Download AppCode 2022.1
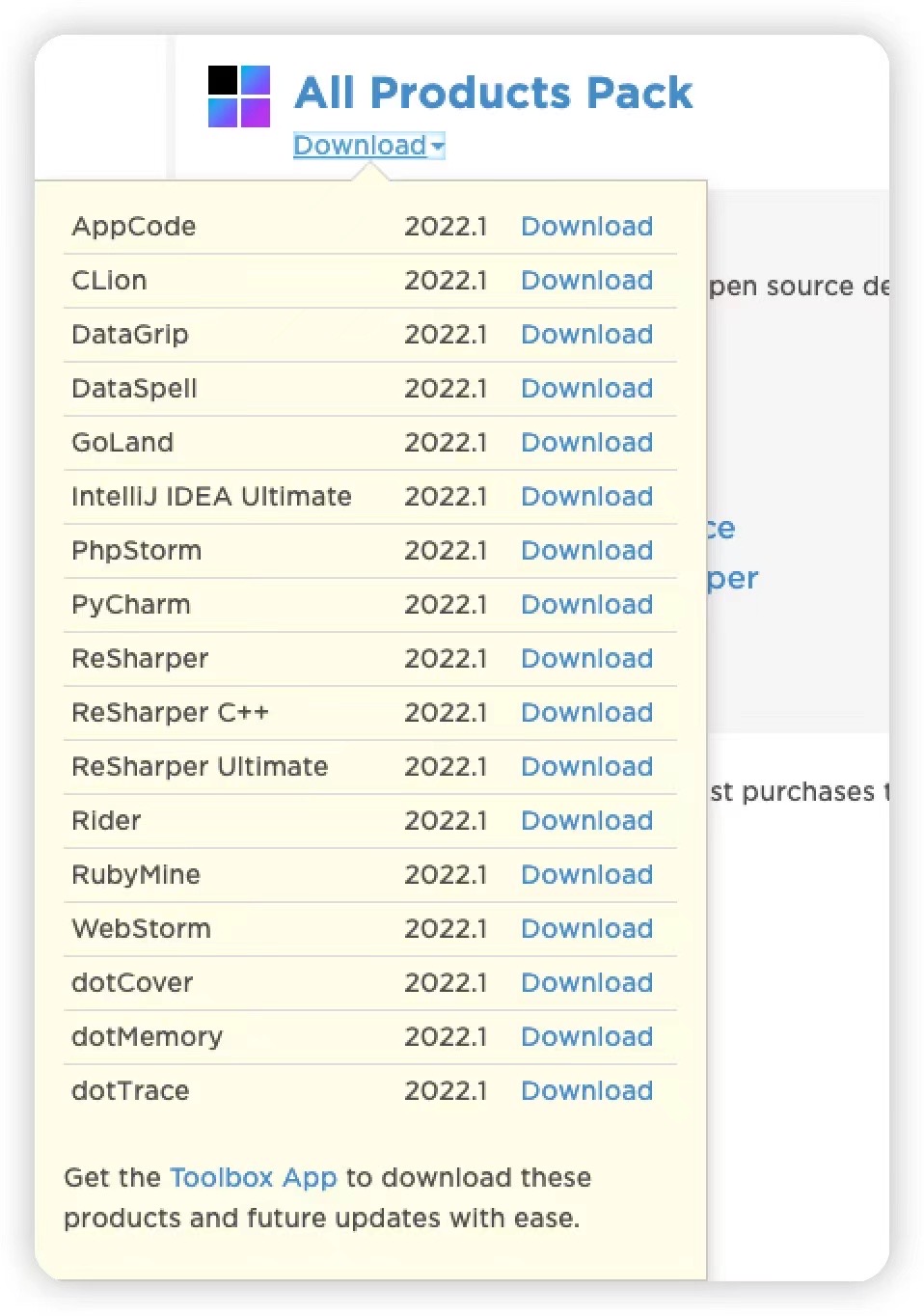Screen dimensions: 924x1316 pos(586,226)
